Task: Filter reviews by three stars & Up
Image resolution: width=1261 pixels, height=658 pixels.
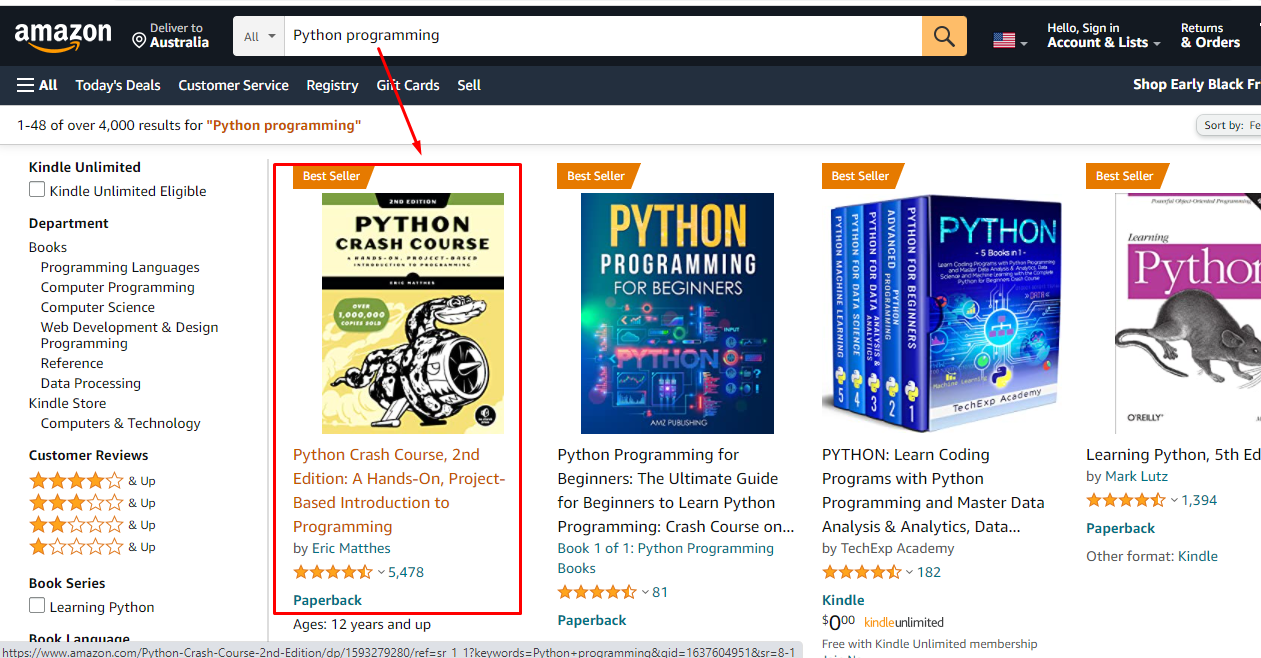Action: coord(92,503)
